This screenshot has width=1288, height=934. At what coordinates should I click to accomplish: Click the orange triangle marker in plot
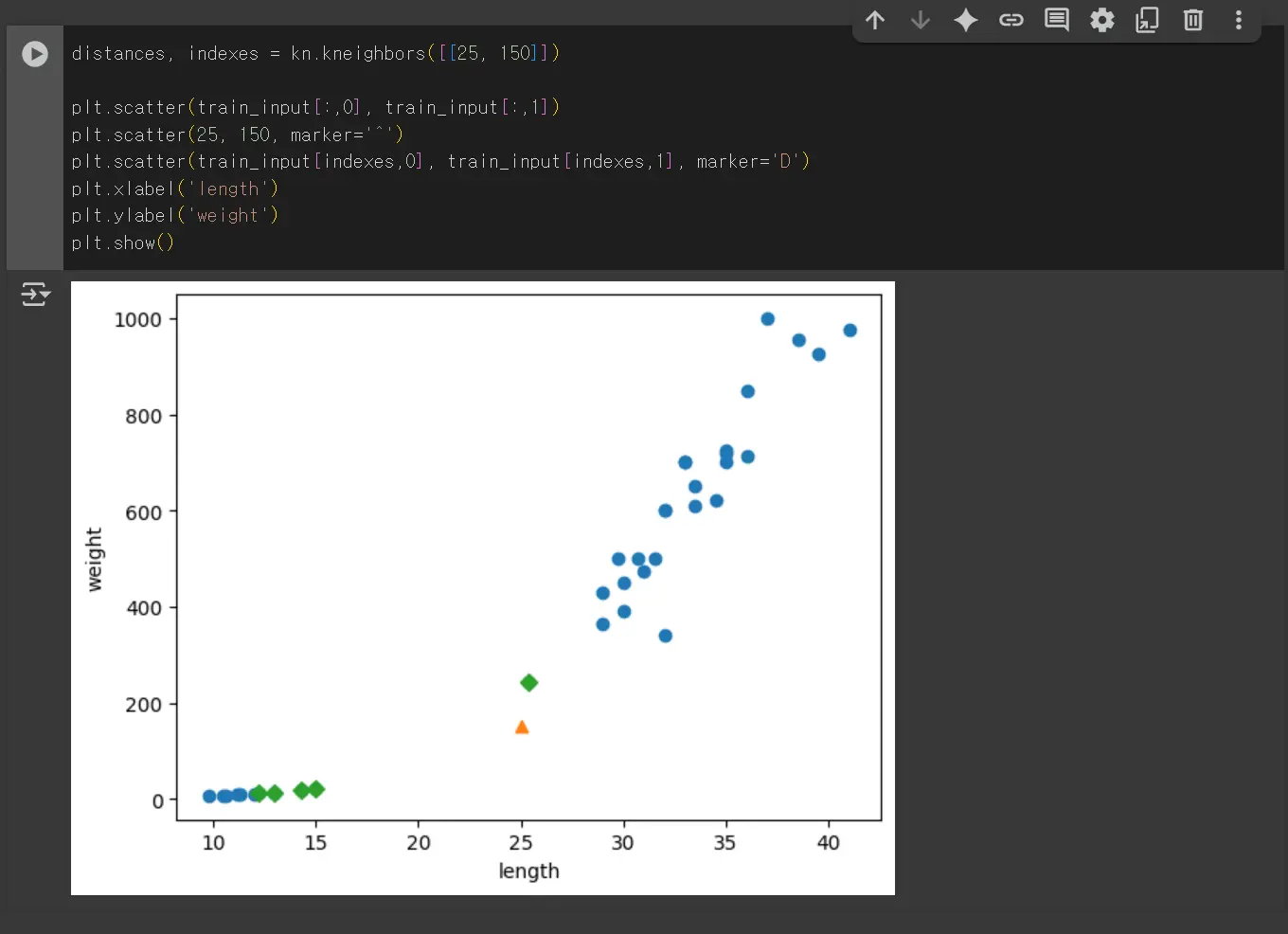click(522, 727)
